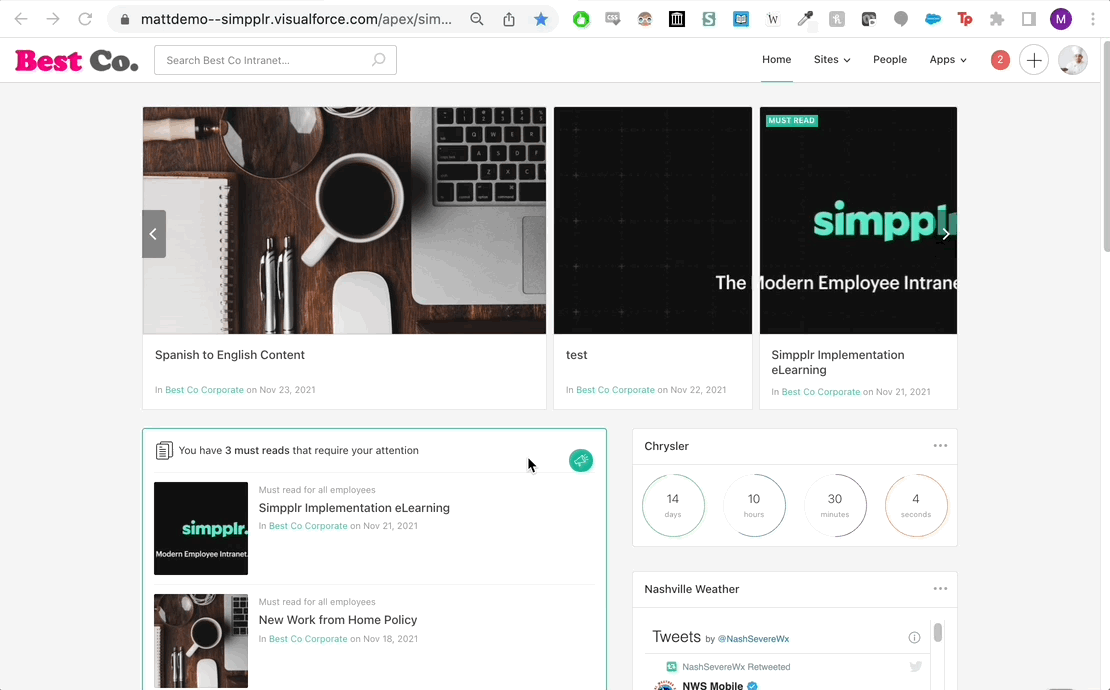Image resolution: width=1110 pixels, height=690 pixels.
Task: Click the main page vertical scrollbar
Action: point(1106,145)
